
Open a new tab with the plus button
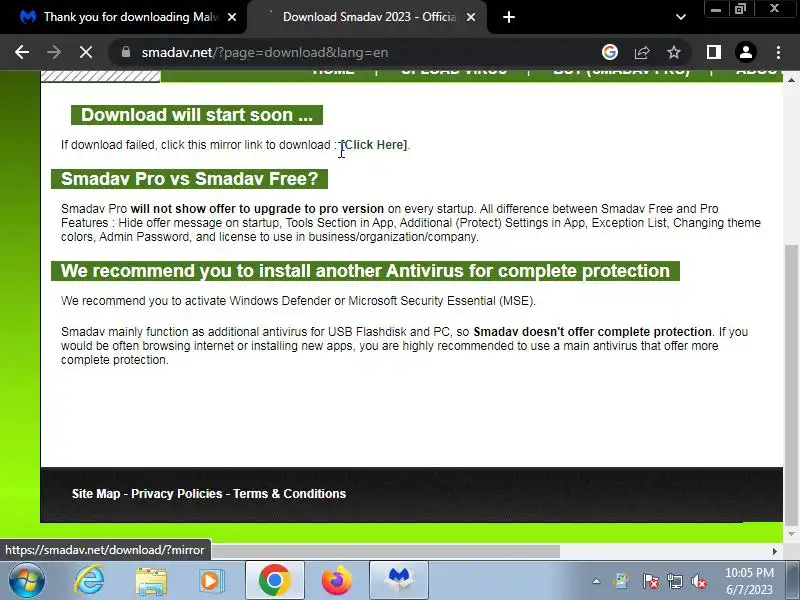point(509,17)
